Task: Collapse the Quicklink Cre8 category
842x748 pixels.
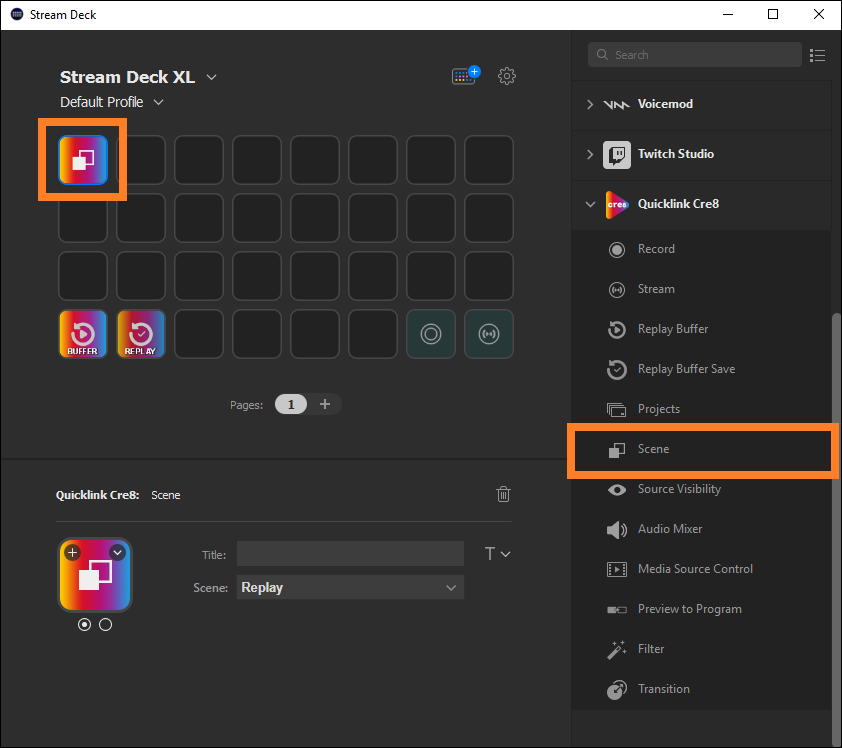Action: (590, 204)
